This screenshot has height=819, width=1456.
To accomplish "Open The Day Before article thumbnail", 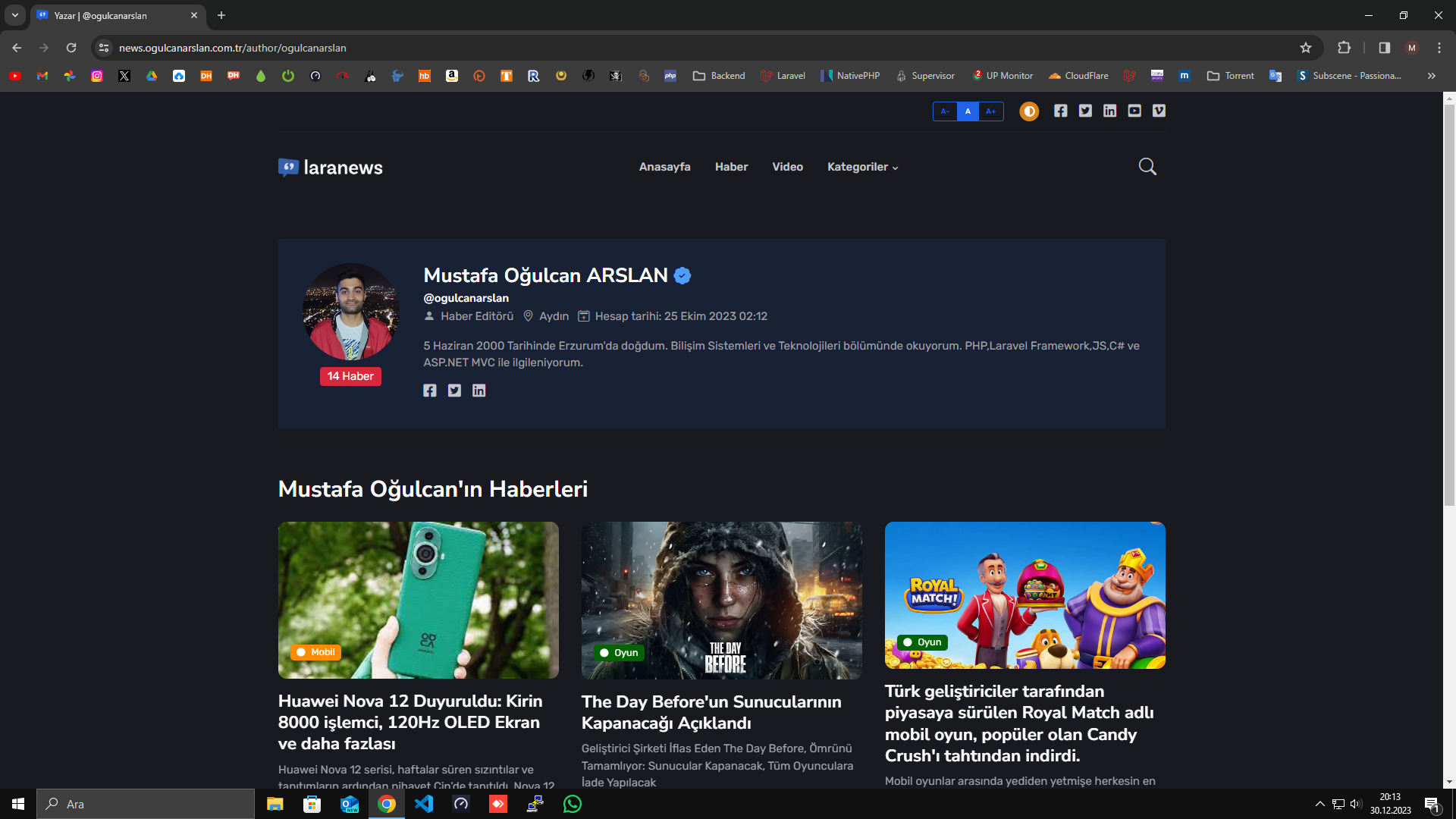I will tap(721, 600).
